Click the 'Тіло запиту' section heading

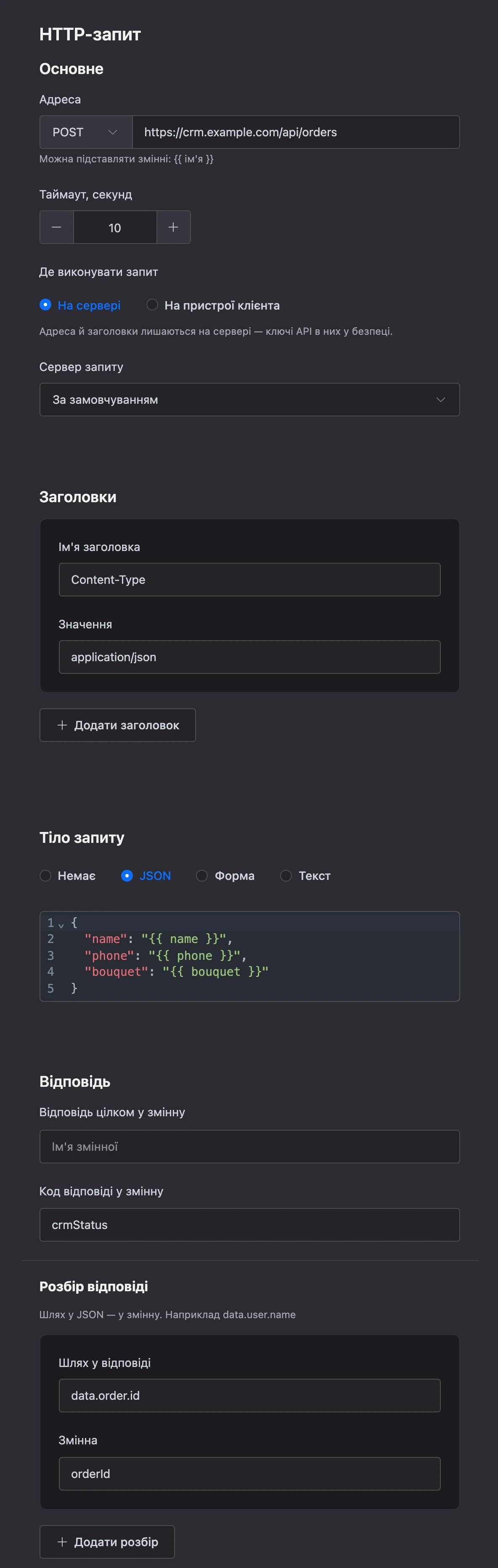(x=82, y=837)
